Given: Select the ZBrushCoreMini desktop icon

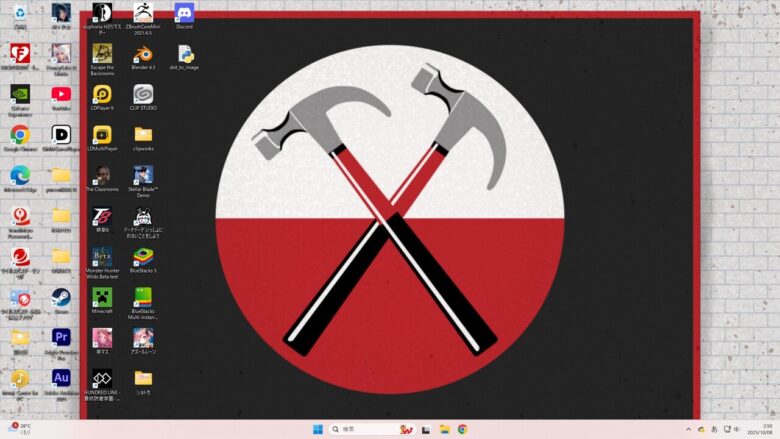Looking at the screenshot, I should coord(143,13).
